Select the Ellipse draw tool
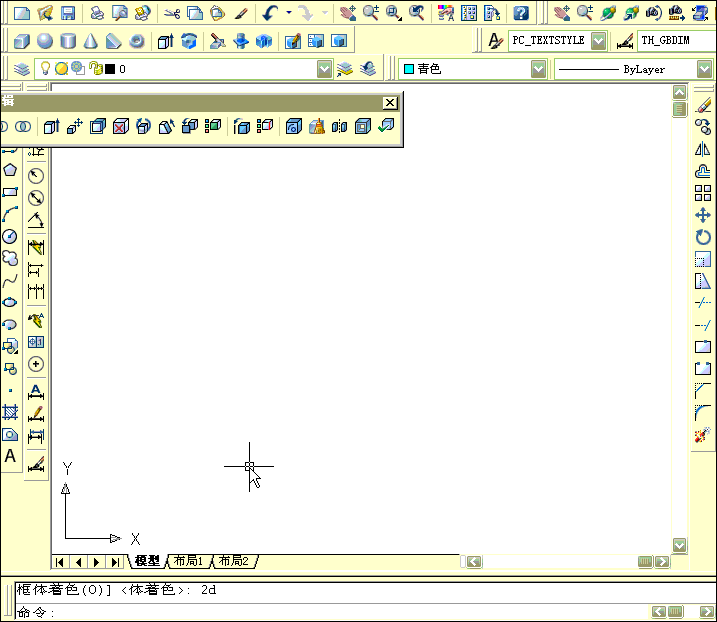The width and height of the screenshot is (717, 622). pyautogui.click(x=10, y=302)
